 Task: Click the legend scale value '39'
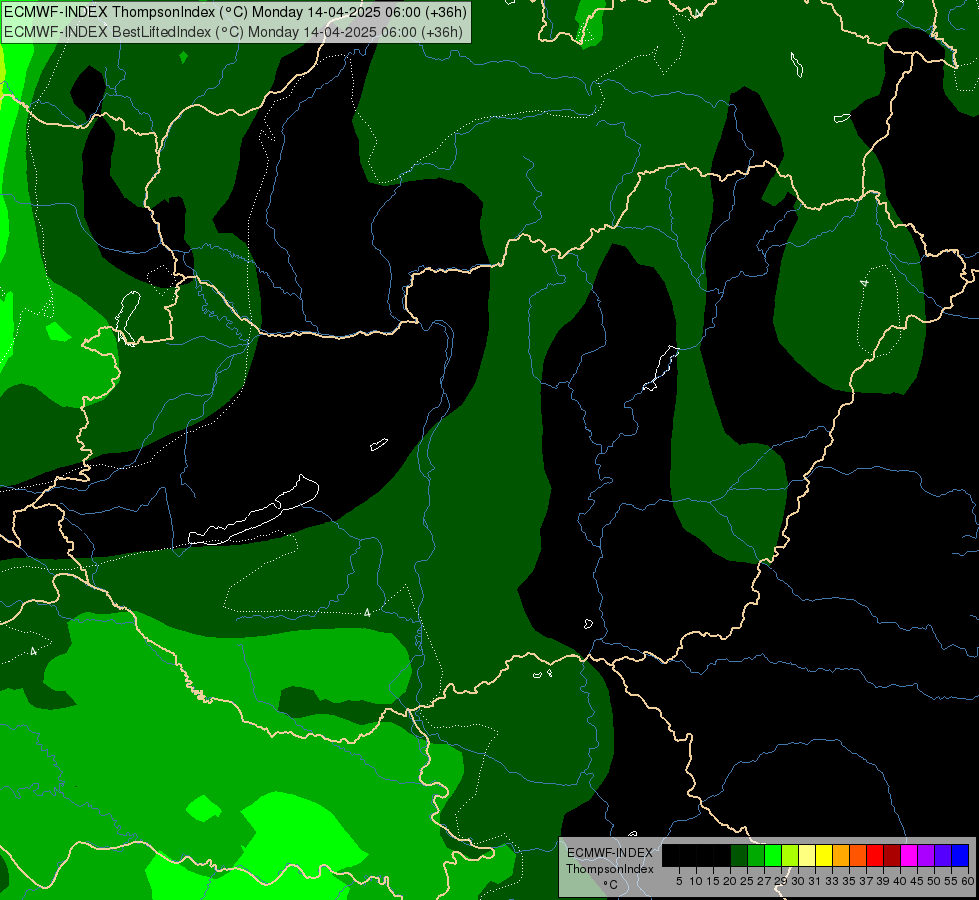[883, 881]
